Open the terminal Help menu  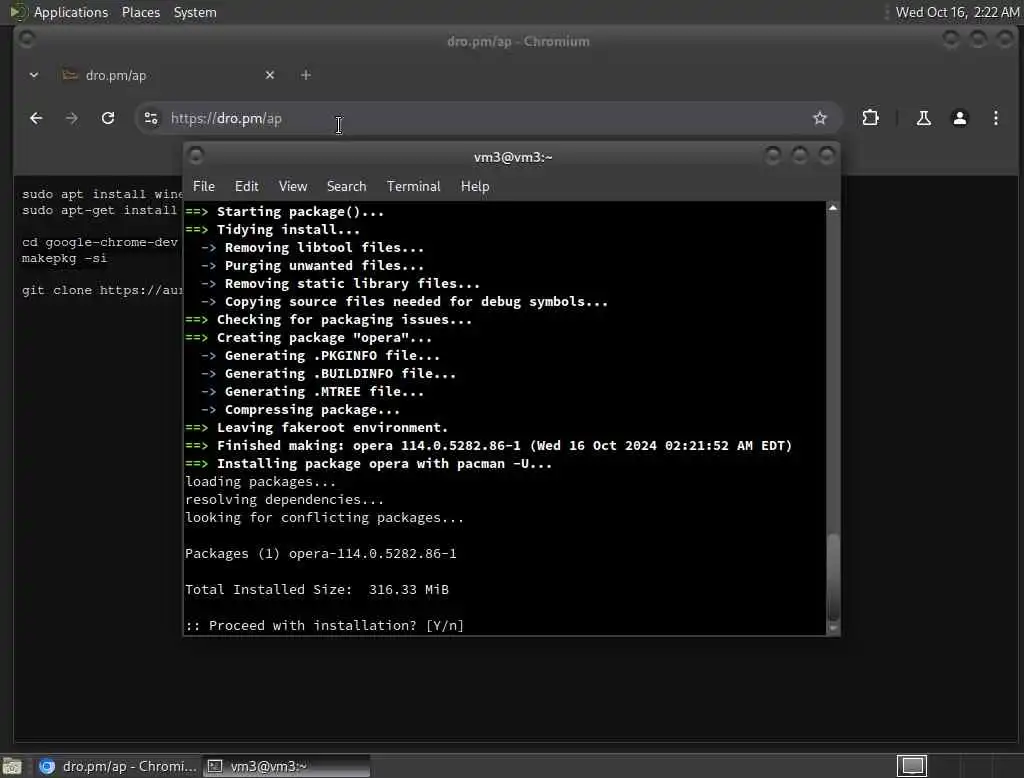click(475, 186)
